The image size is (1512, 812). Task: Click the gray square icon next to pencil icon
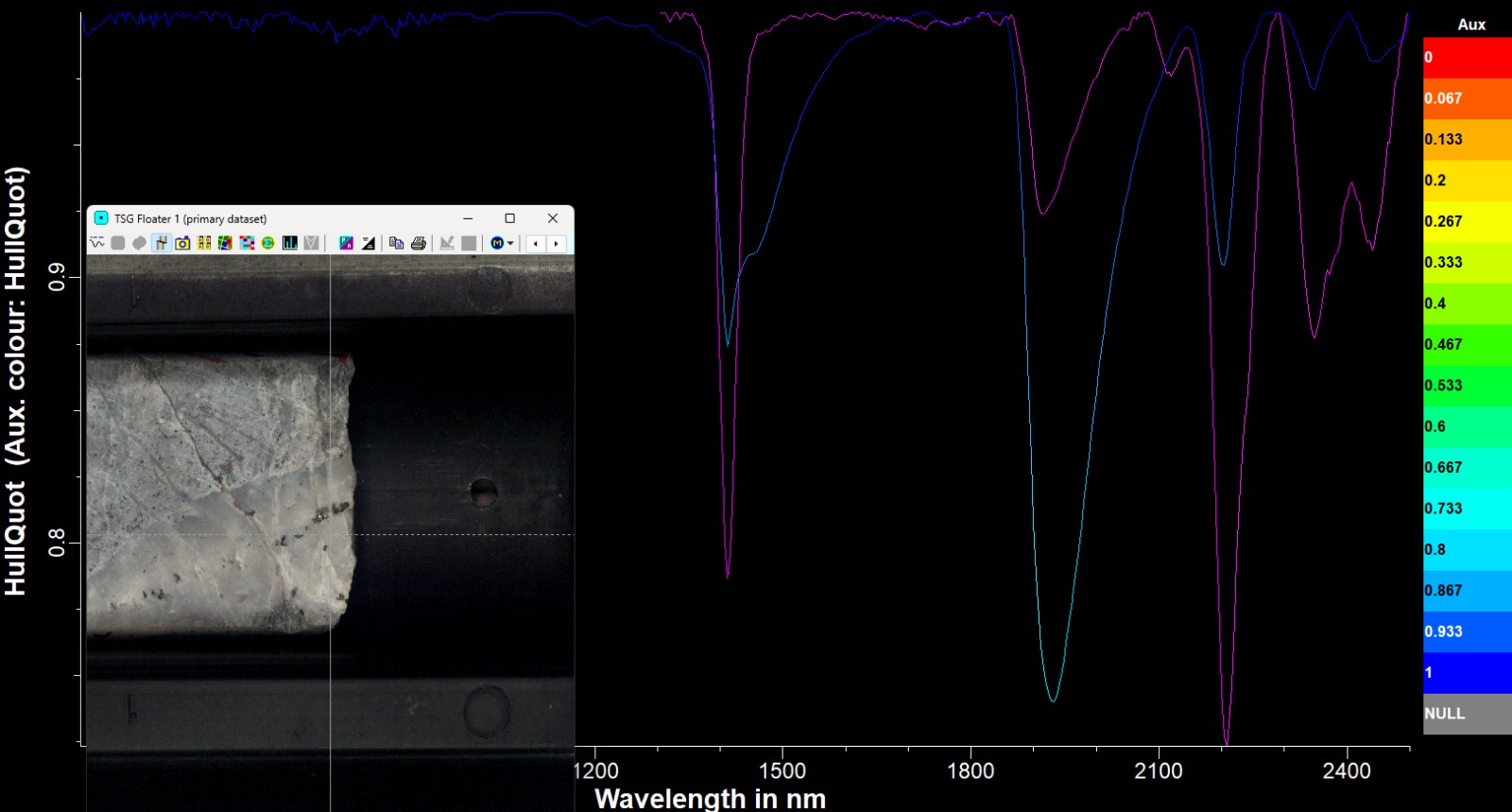click(x=469, y=243)
